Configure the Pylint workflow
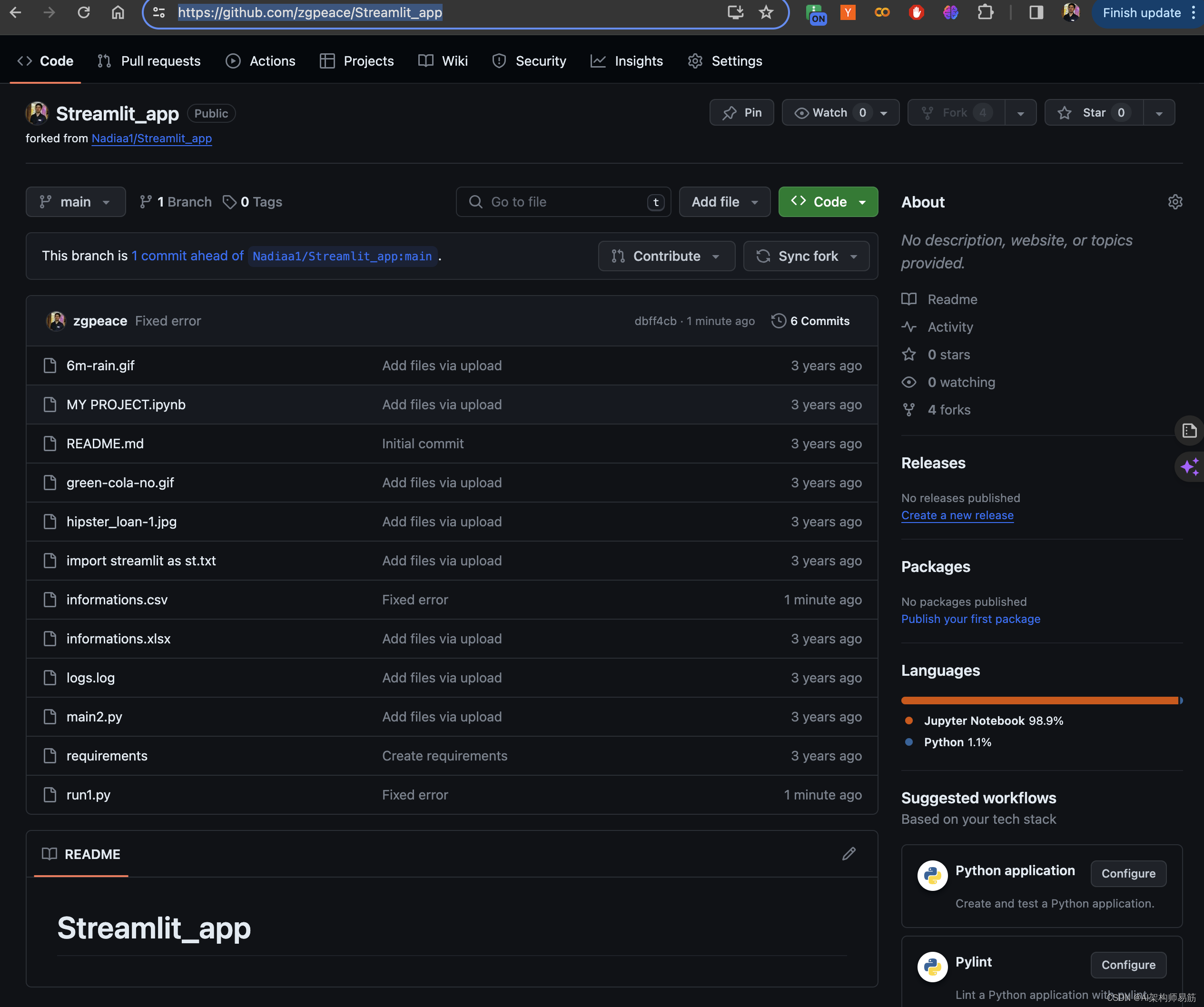Screen dimensions: 1204x1007 point(1128,965)
